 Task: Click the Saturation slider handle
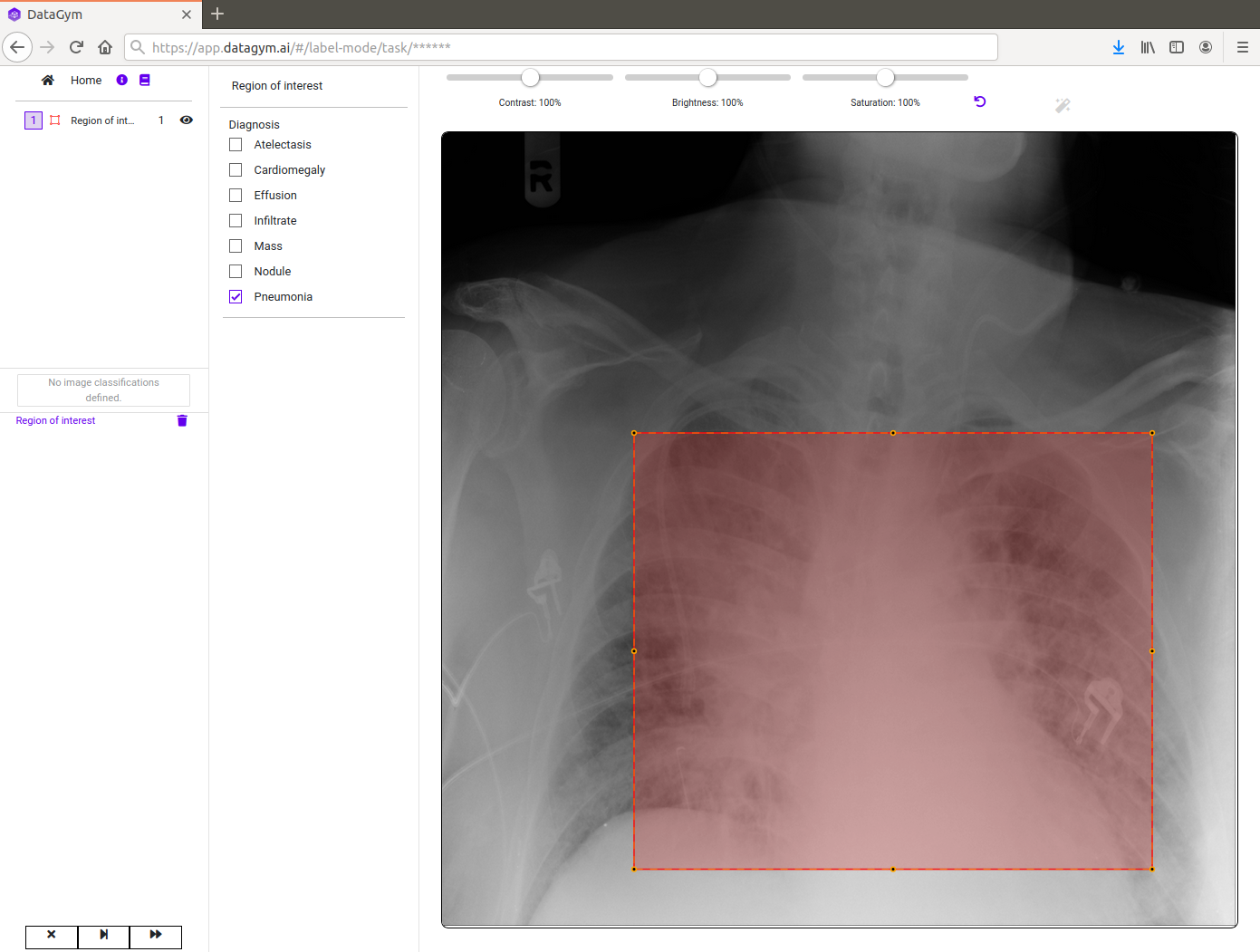(x=886, y=78)
